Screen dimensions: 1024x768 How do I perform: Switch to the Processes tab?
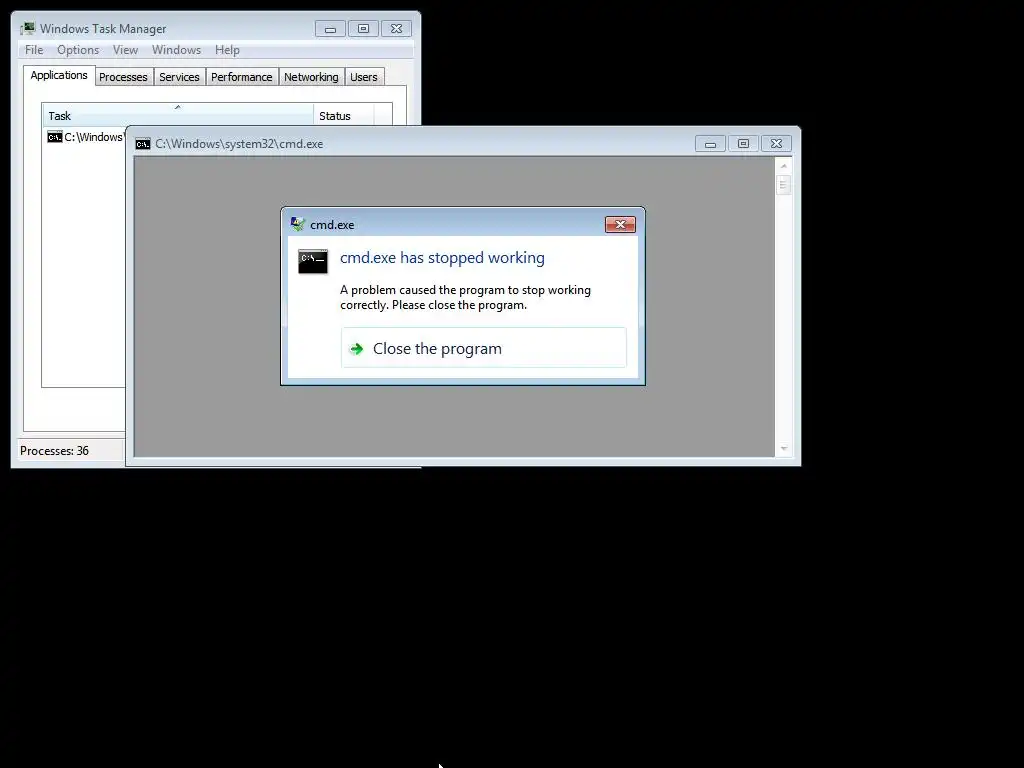point(123,77)
